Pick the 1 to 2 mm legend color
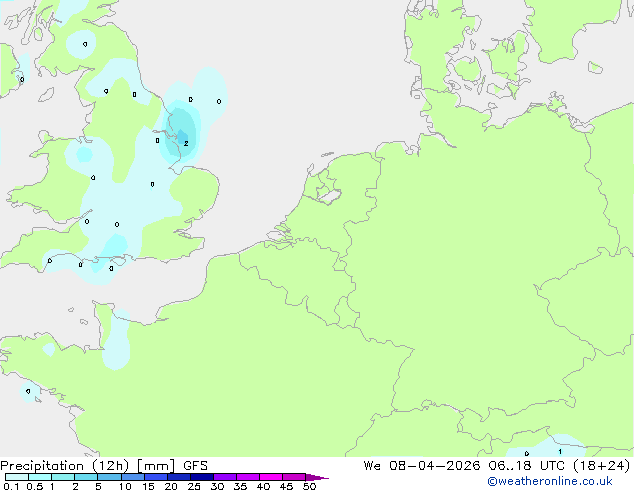Screen dimensions: 634x490 tap(63, 477)
